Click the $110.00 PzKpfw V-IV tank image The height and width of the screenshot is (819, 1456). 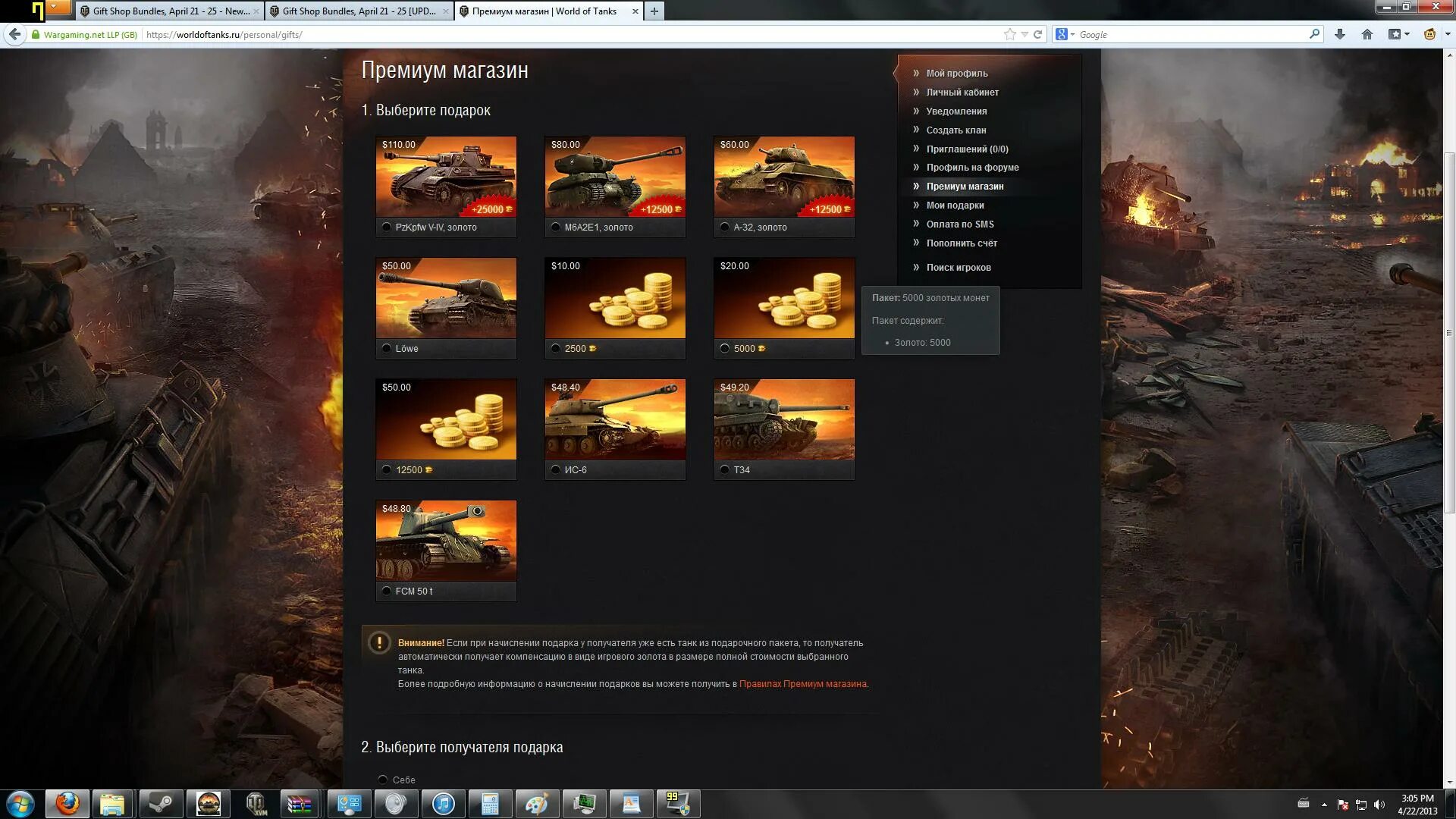tap(446, 177)
